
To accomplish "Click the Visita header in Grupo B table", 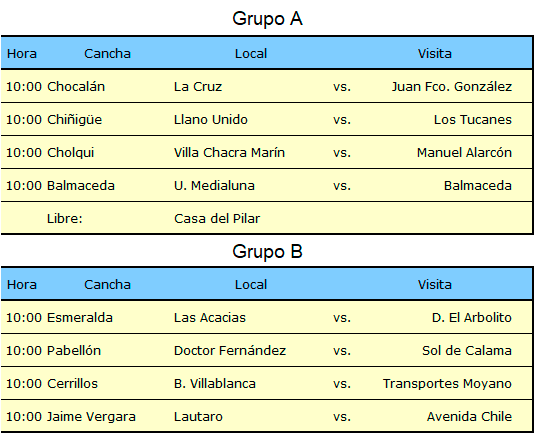I will coord(435,284).
